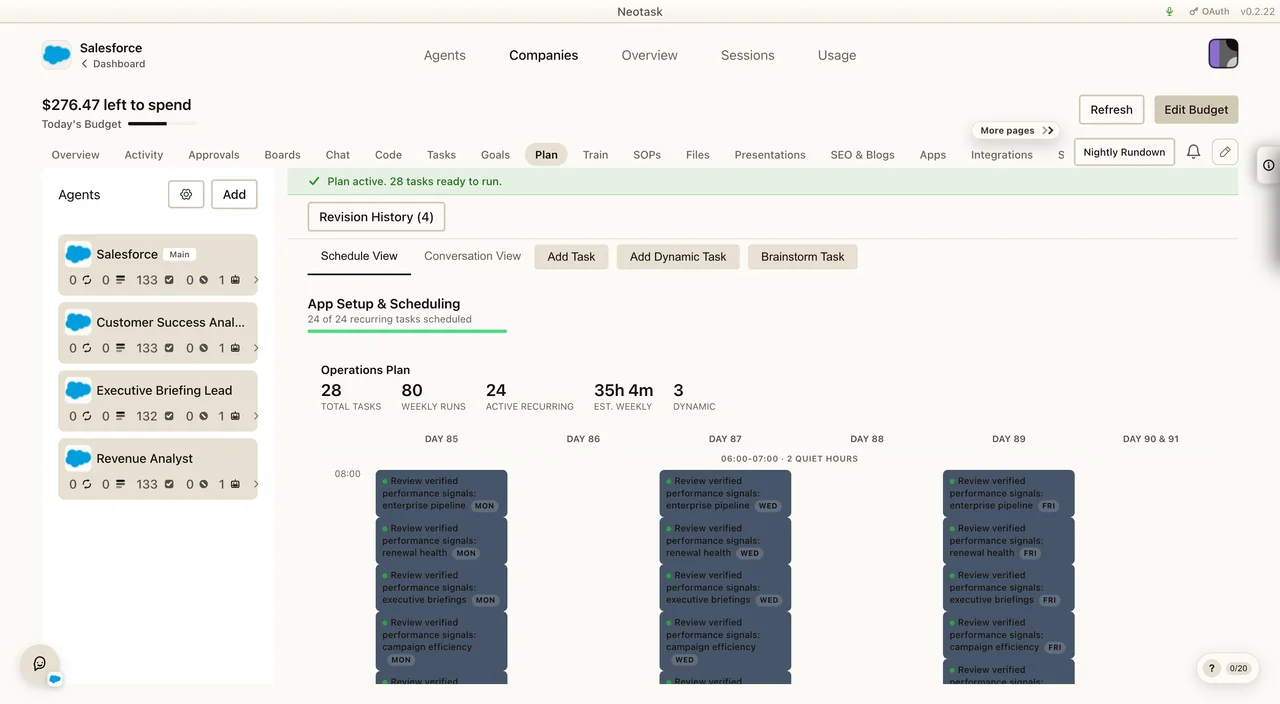The height and width of the screenshot is (704, 1280).
Task: Click Salesforce Main agent's robot icon
Action: click(x=234, y=280)
